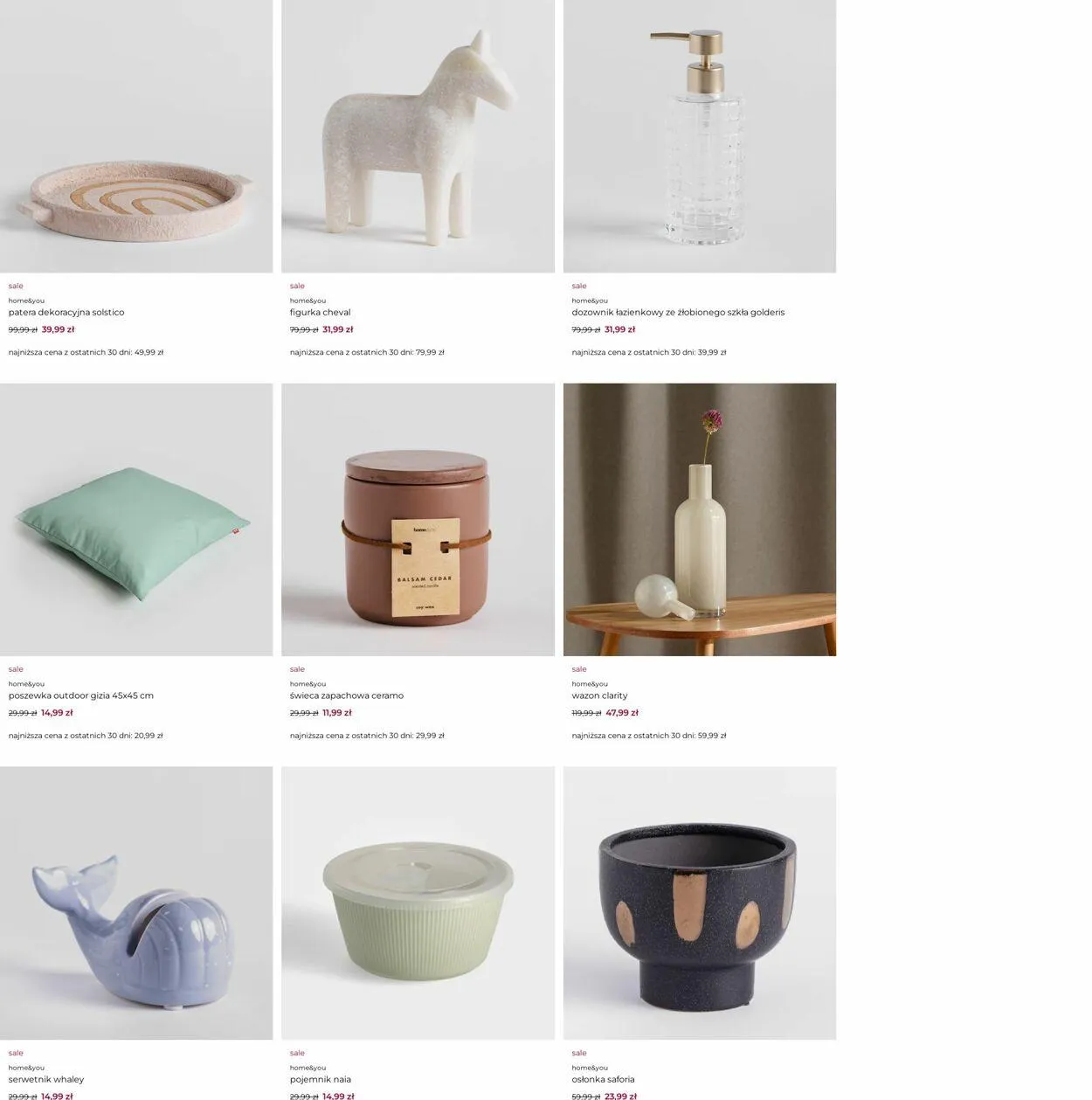View the osłonka saforia pot image
This screenshot has width=1092, height=1100.
(x=700, y=903)
